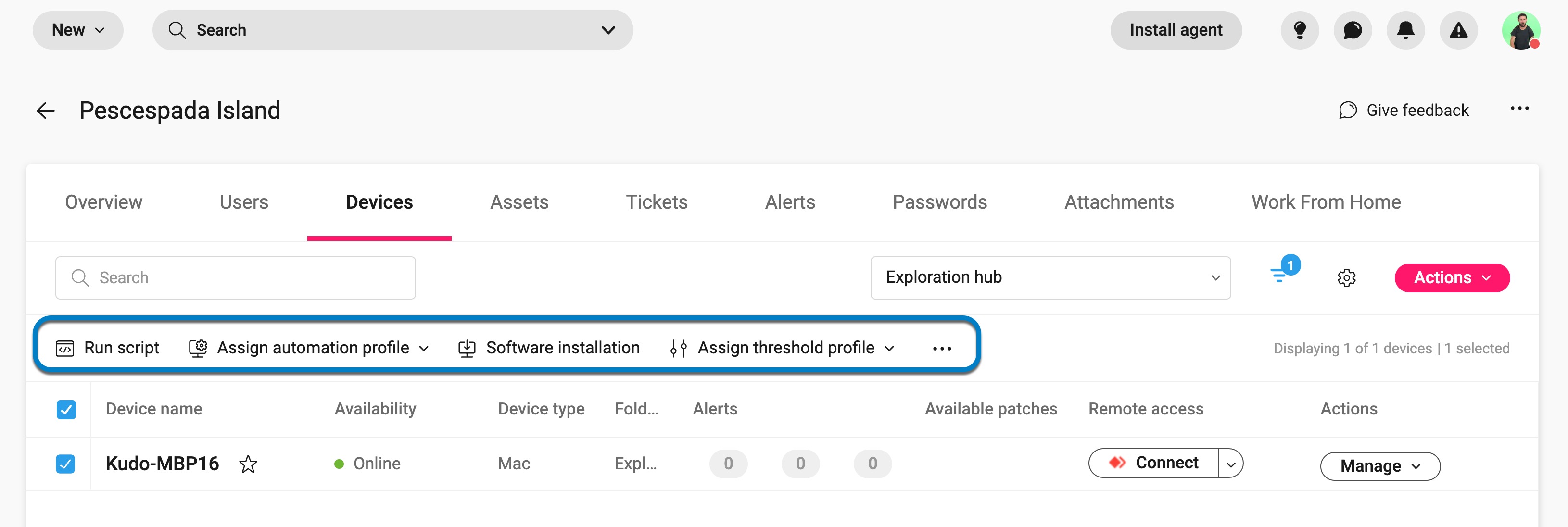Open the more bulk actions ellipsis
Screen dimensions: 1568x527
pos(942,348)
